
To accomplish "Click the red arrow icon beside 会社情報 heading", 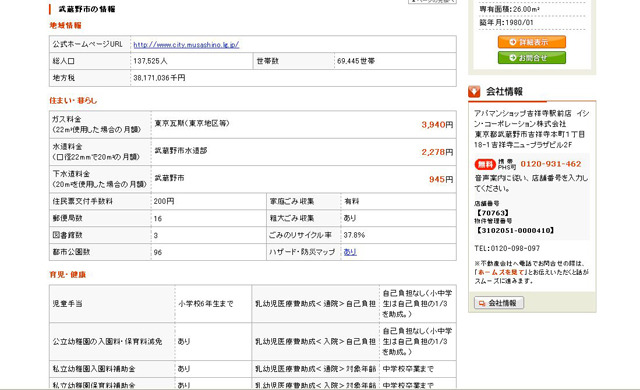I will pos(474,91).
